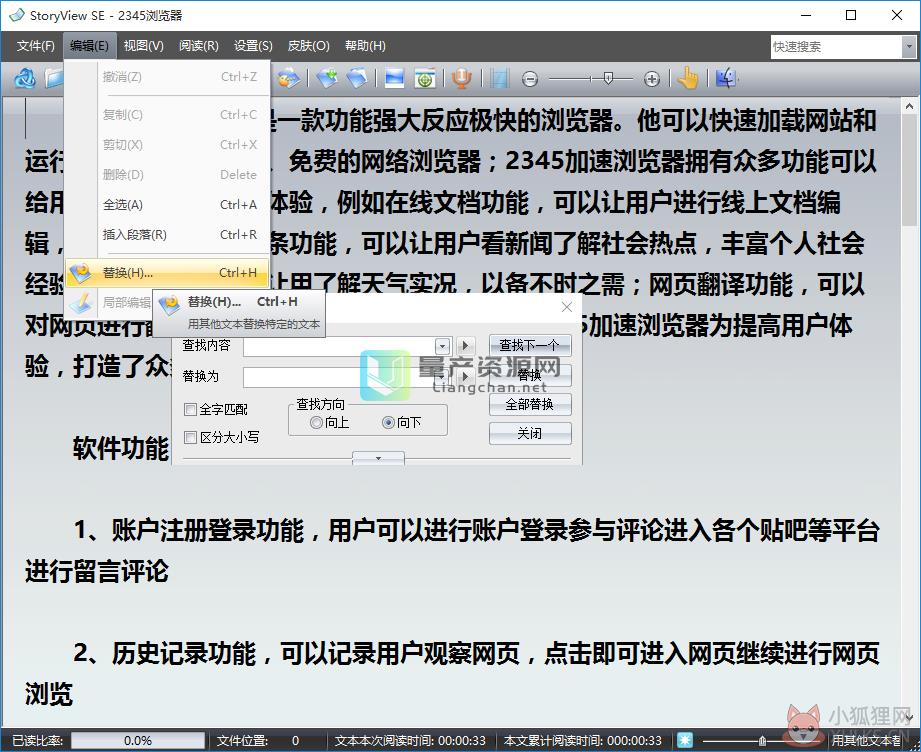Click the 查找内容 input field

click(340, 345)
